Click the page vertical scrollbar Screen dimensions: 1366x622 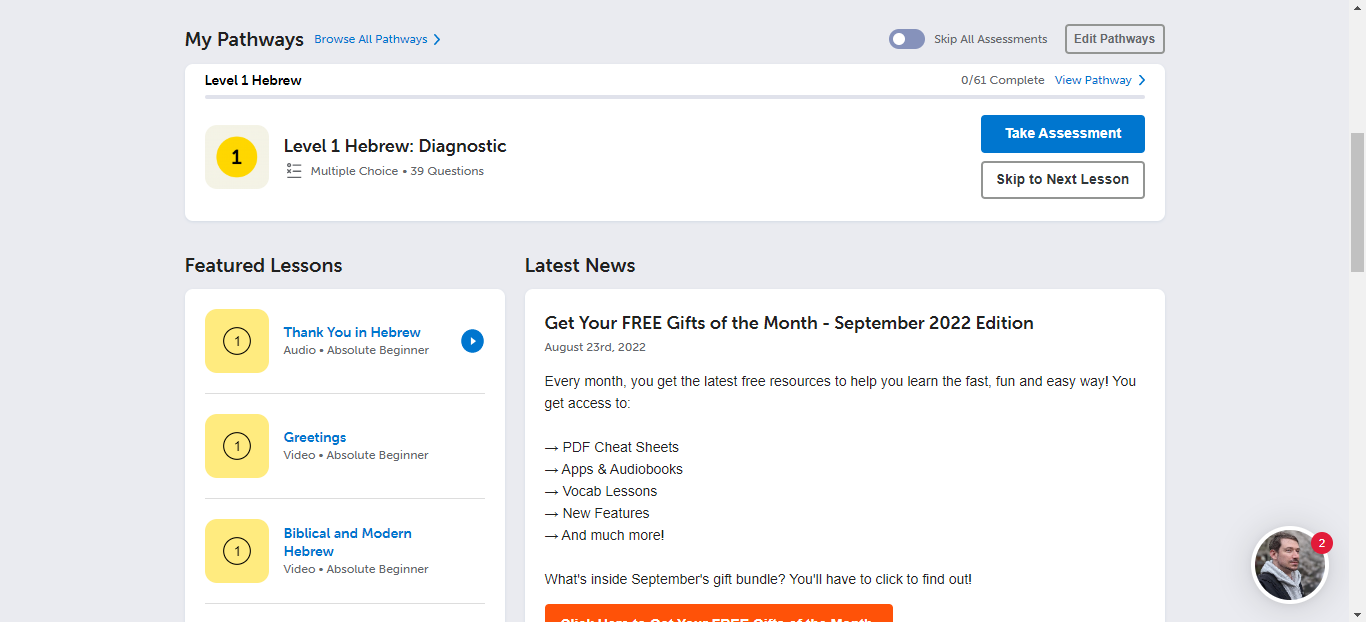pyautogui.click(x=1357, y=200)
